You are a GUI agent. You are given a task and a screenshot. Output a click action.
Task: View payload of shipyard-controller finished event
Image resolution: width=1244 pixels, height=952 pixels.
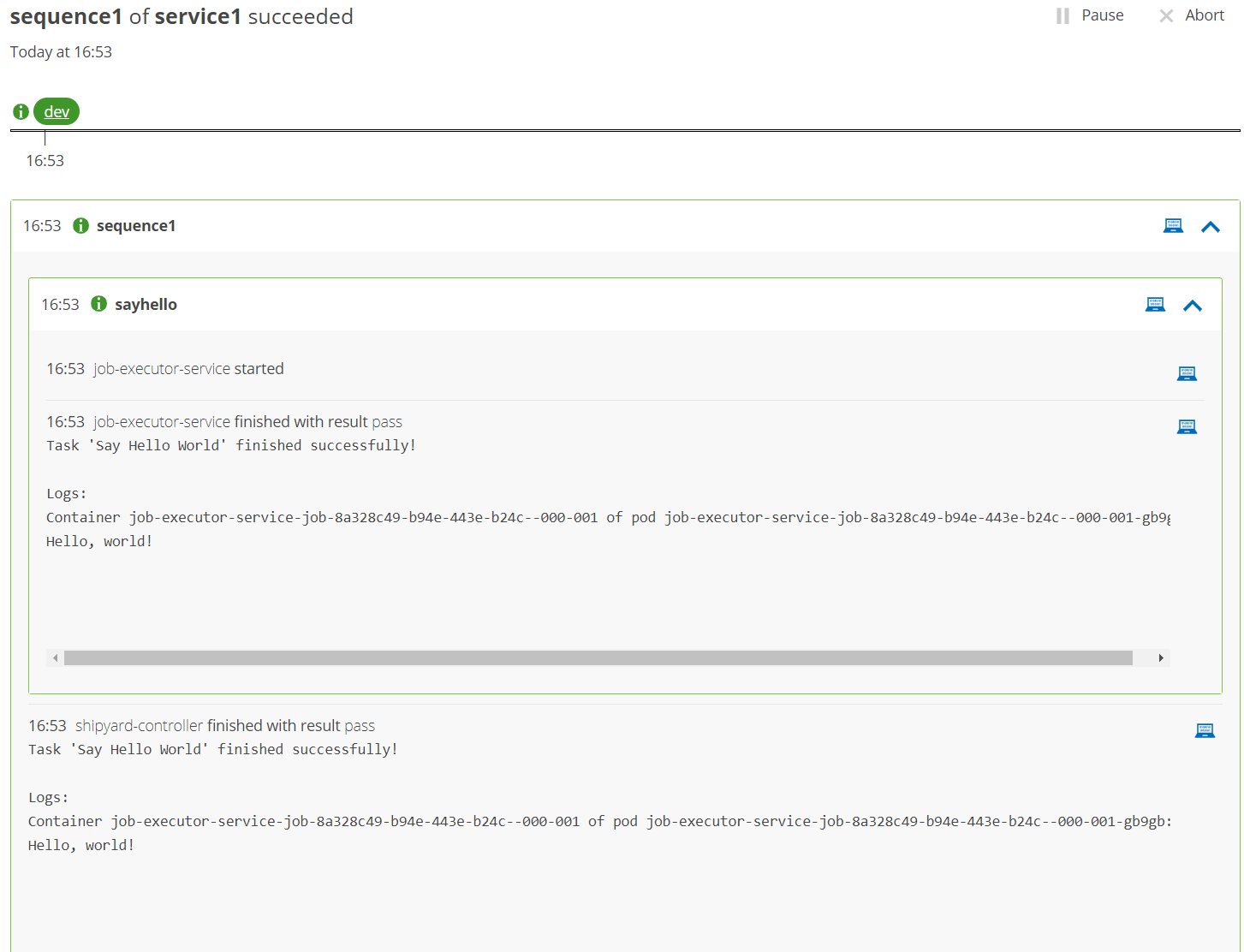click(x=1205, y=730)
